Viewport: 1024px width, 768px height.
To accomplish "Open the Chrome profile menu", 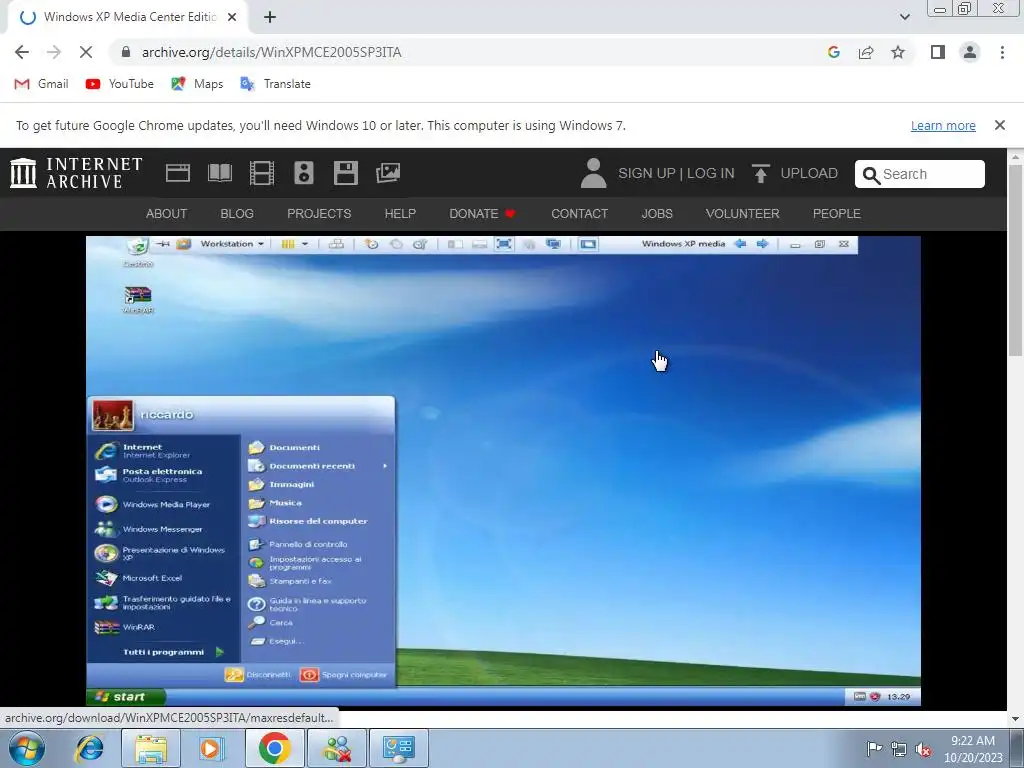I will pos(970,52).
